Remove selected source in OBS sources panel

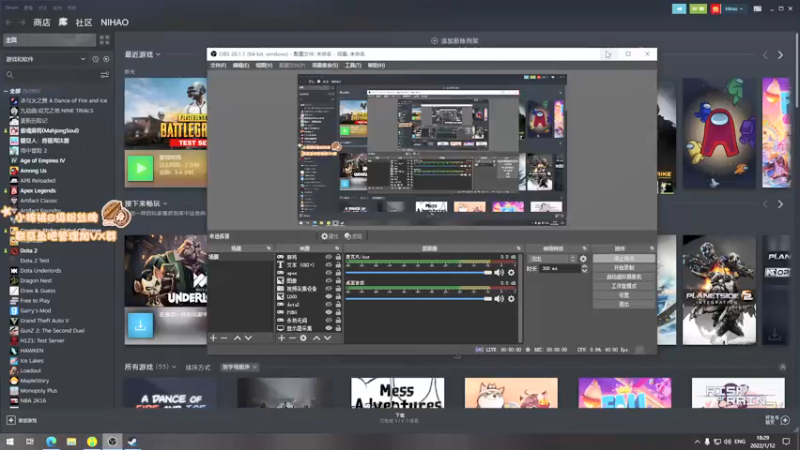tap(292, 338)
